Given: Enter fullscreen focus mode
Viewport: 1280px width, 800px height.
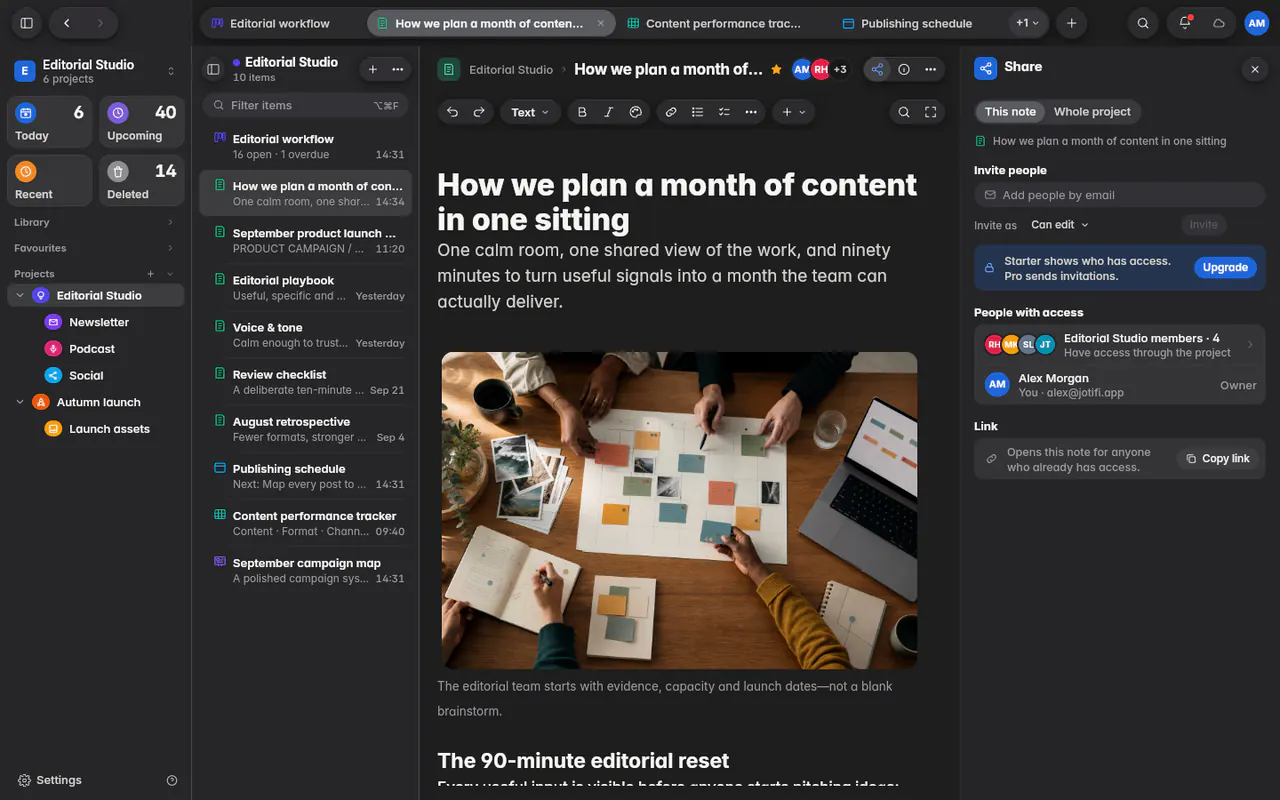Looking at the screenshot, I should click(931, 112).
